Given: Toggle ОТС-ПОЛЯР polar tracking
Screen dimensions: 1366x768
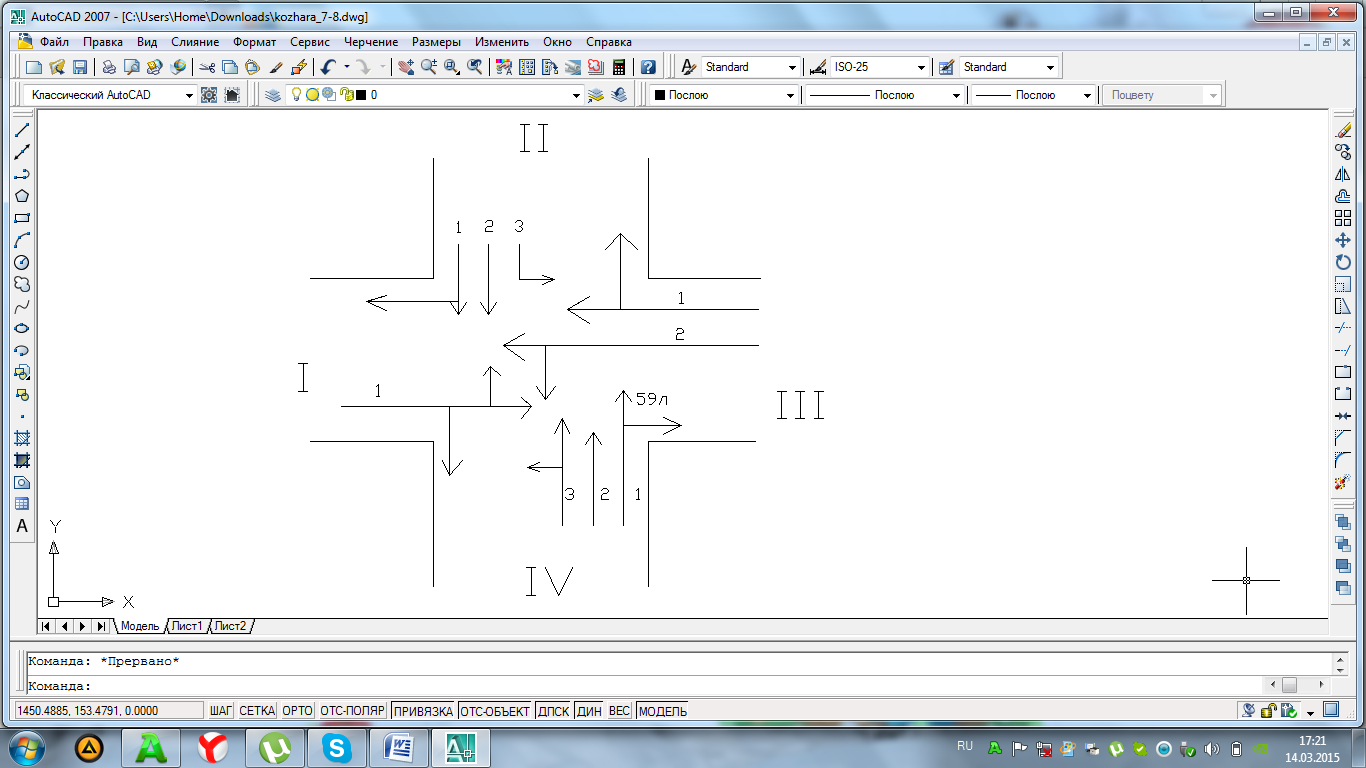Looking at the screenshot, I should point(352,711).
